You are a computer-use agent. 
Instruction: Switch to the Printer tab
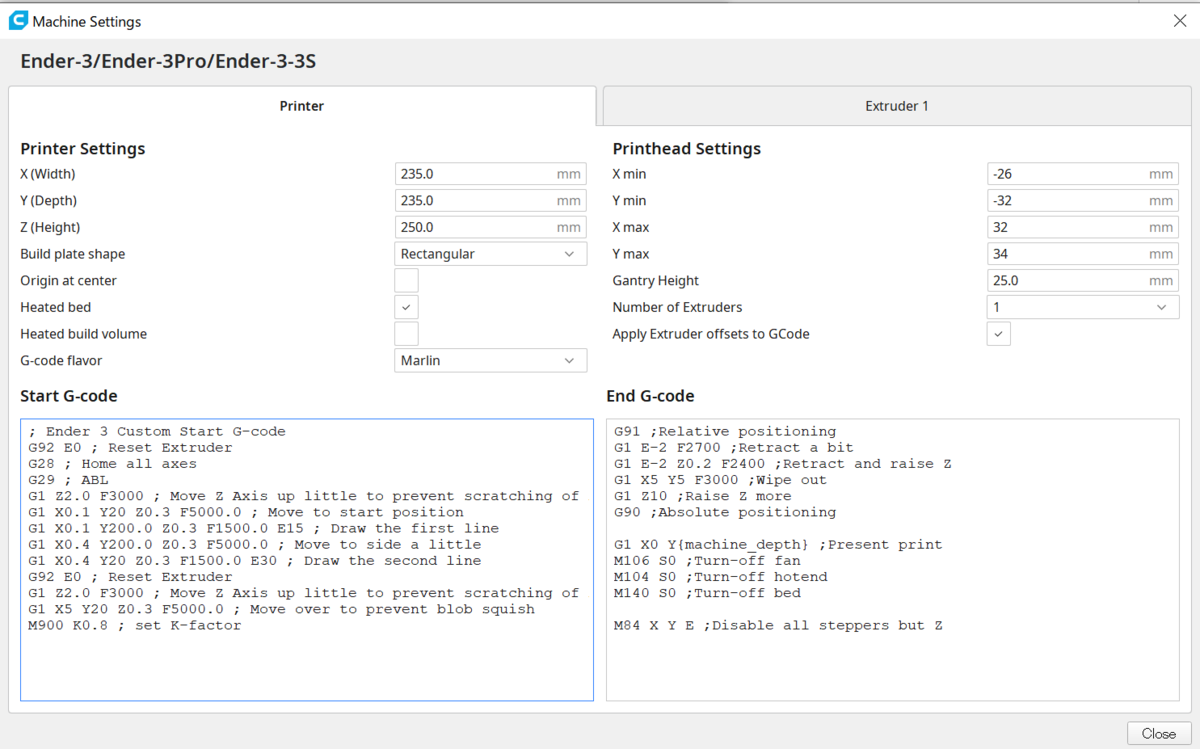(x=302, y=105)
